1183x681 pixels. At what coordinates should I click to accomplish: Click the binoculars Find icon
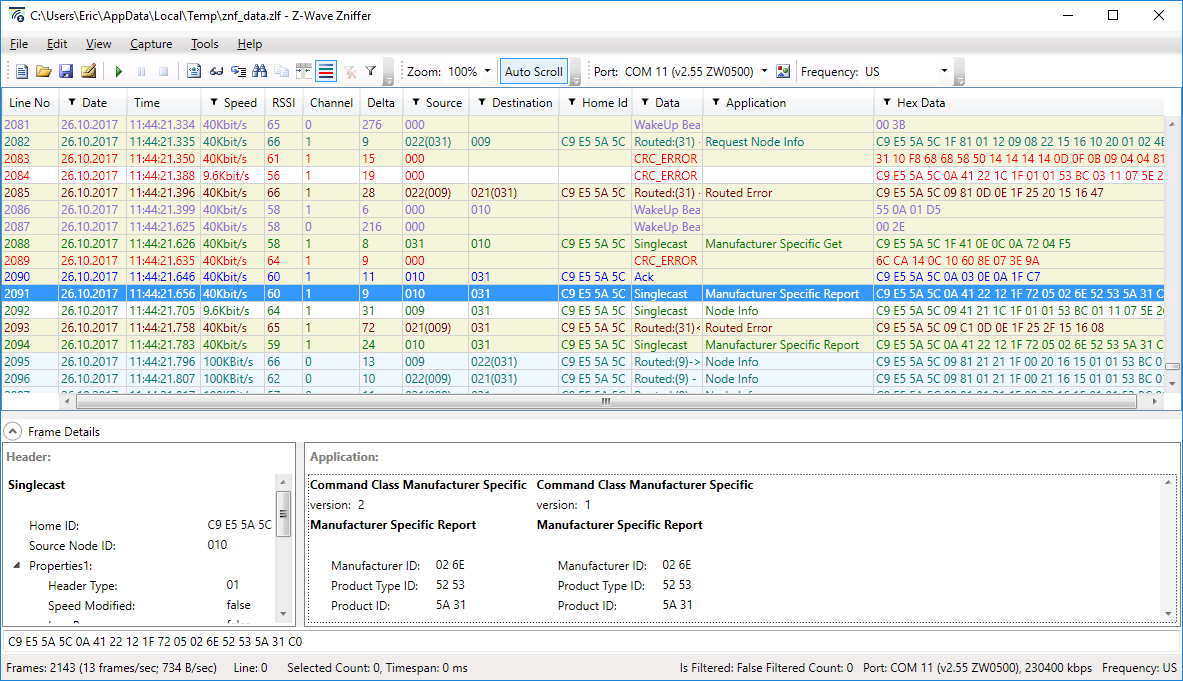tap(259, 72)
